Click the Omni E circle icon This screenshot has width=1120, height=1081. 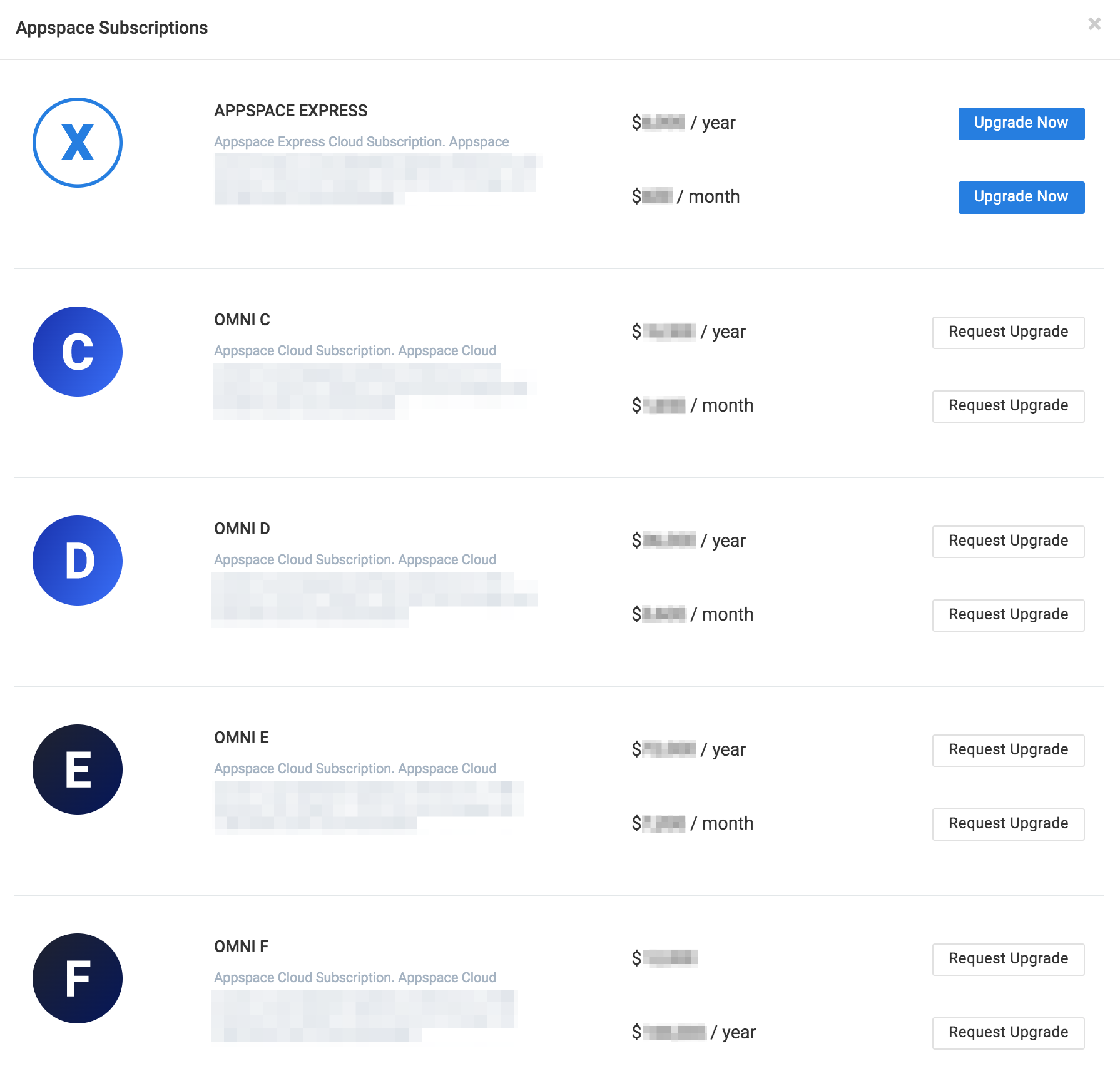point(78,769)
